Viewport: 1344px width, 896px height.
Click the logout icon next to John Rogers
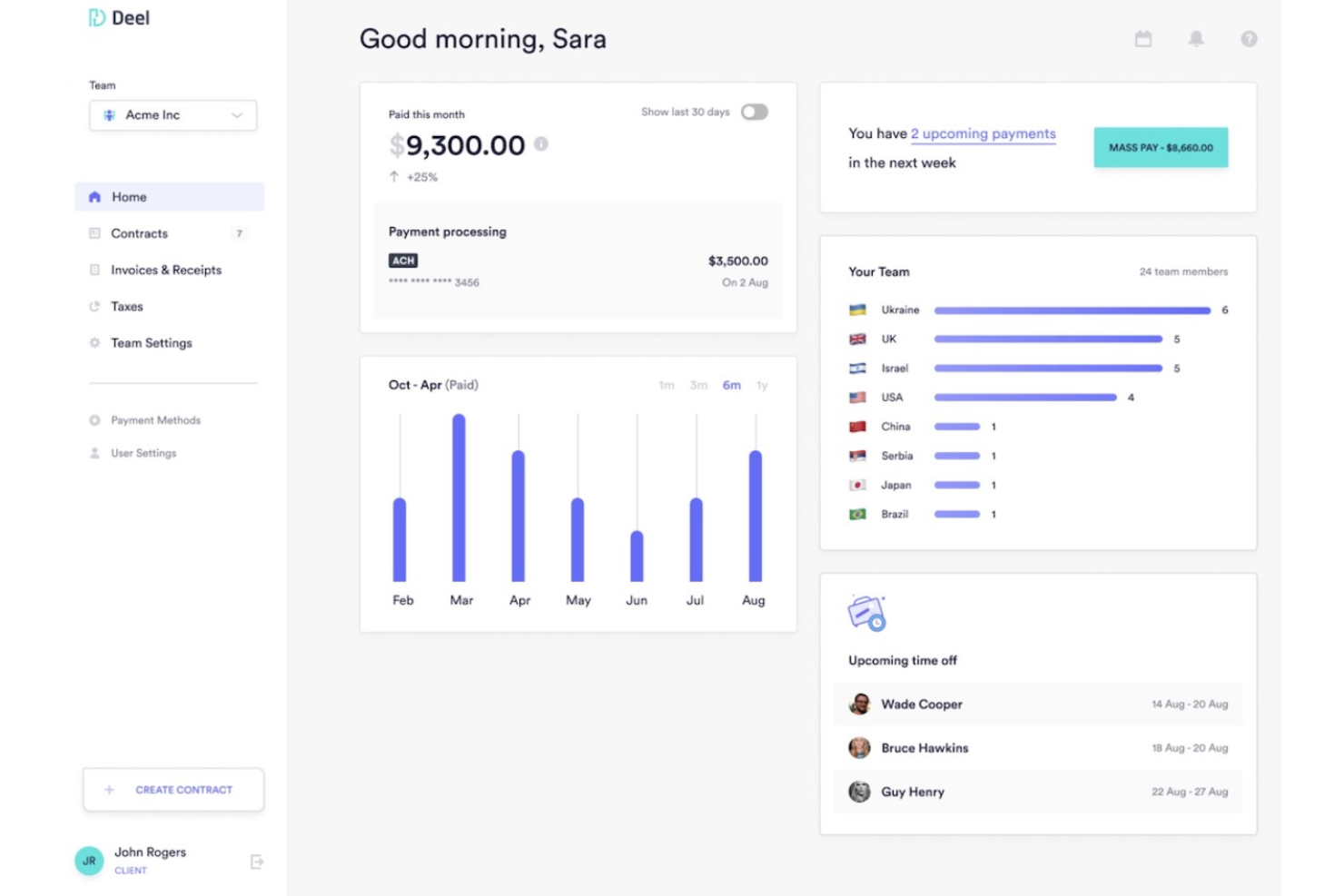pyautogui.click(x=257, y=861)
